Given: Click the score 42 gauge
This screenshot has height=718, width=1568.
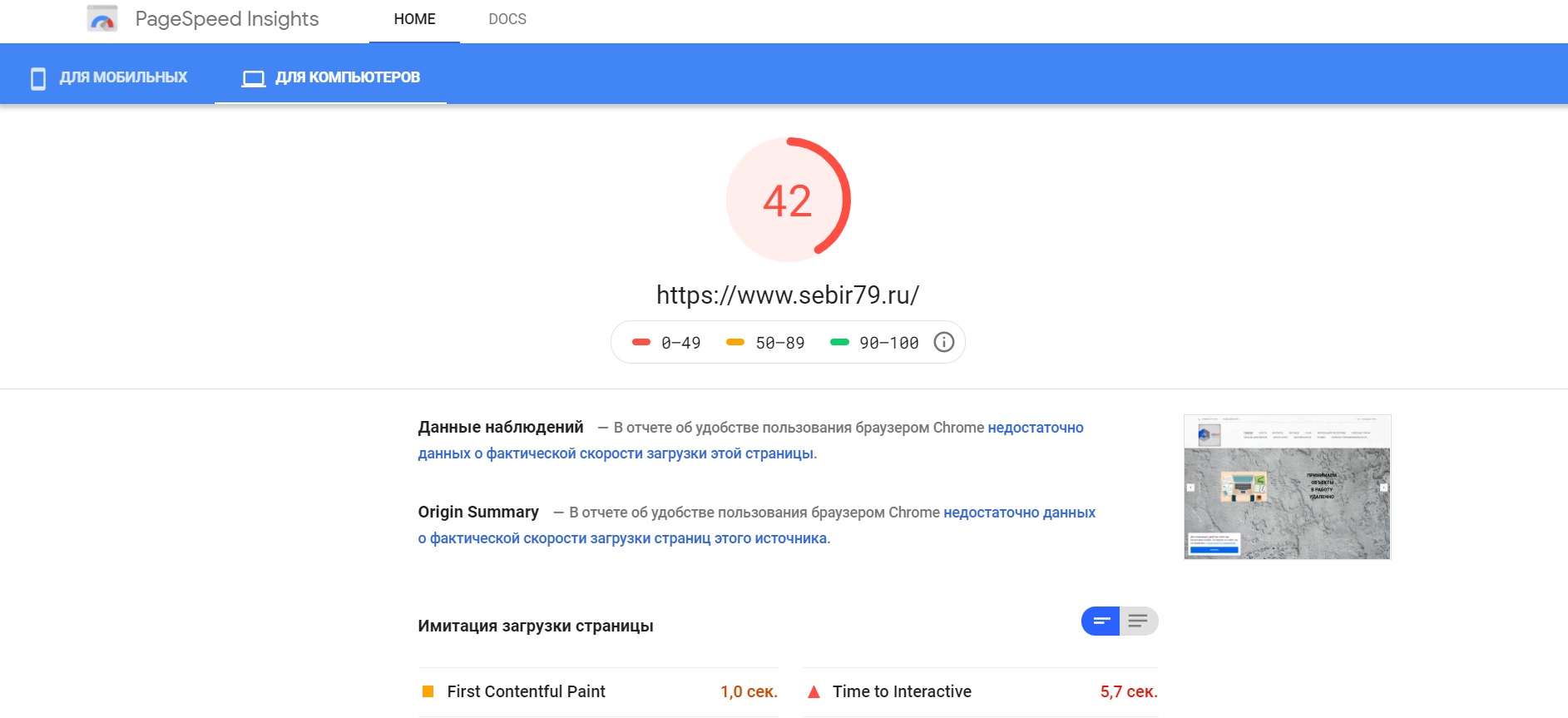Looking at the screenshot, I should (x=788, y=200).
